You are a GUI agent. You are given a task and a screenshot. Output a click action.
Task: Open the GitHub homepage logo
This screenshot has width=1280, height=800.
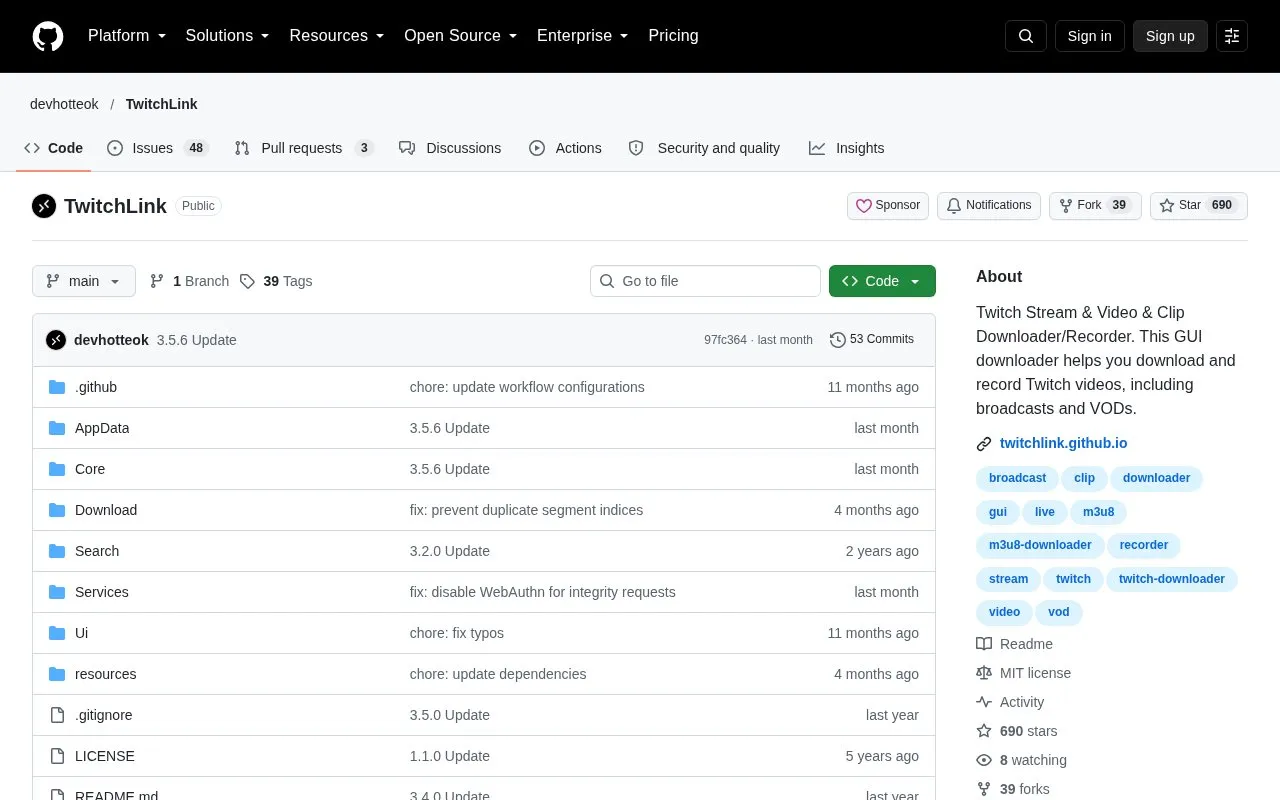[48, 36]
